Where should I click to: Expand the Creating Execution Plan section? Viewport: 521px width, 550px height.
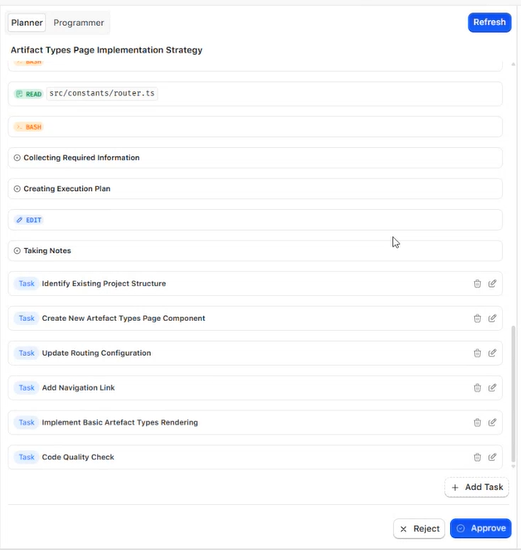pos(255,189)
